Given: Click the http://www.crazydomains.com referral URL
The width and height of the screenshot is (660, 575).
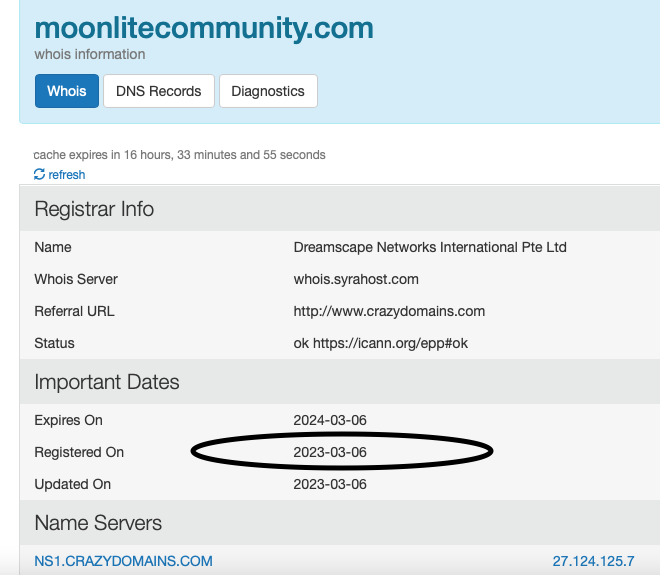Looking at the screenshot, I should [389, 311].
